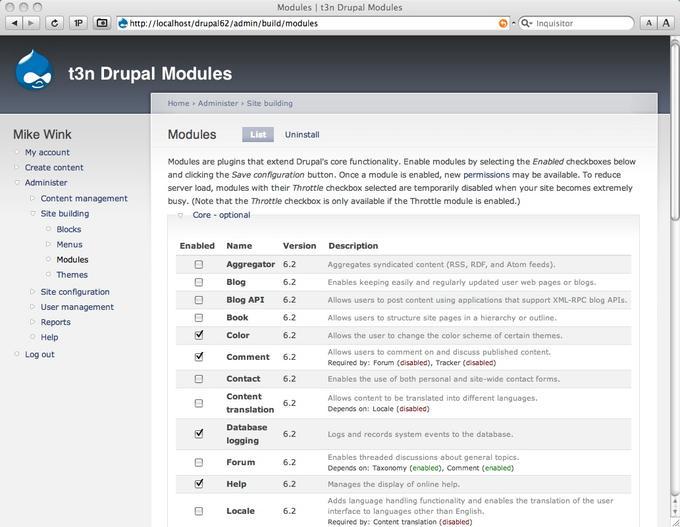
Task: Disable the Help module checkbox
Action: (199, 483)
